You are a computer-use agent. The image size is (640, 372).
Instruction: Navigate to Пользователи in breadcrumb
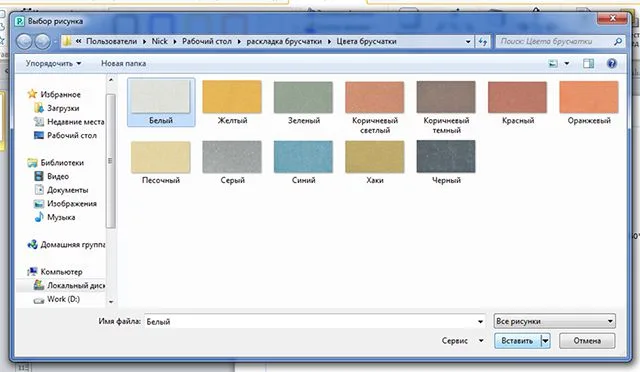point(111,41)
